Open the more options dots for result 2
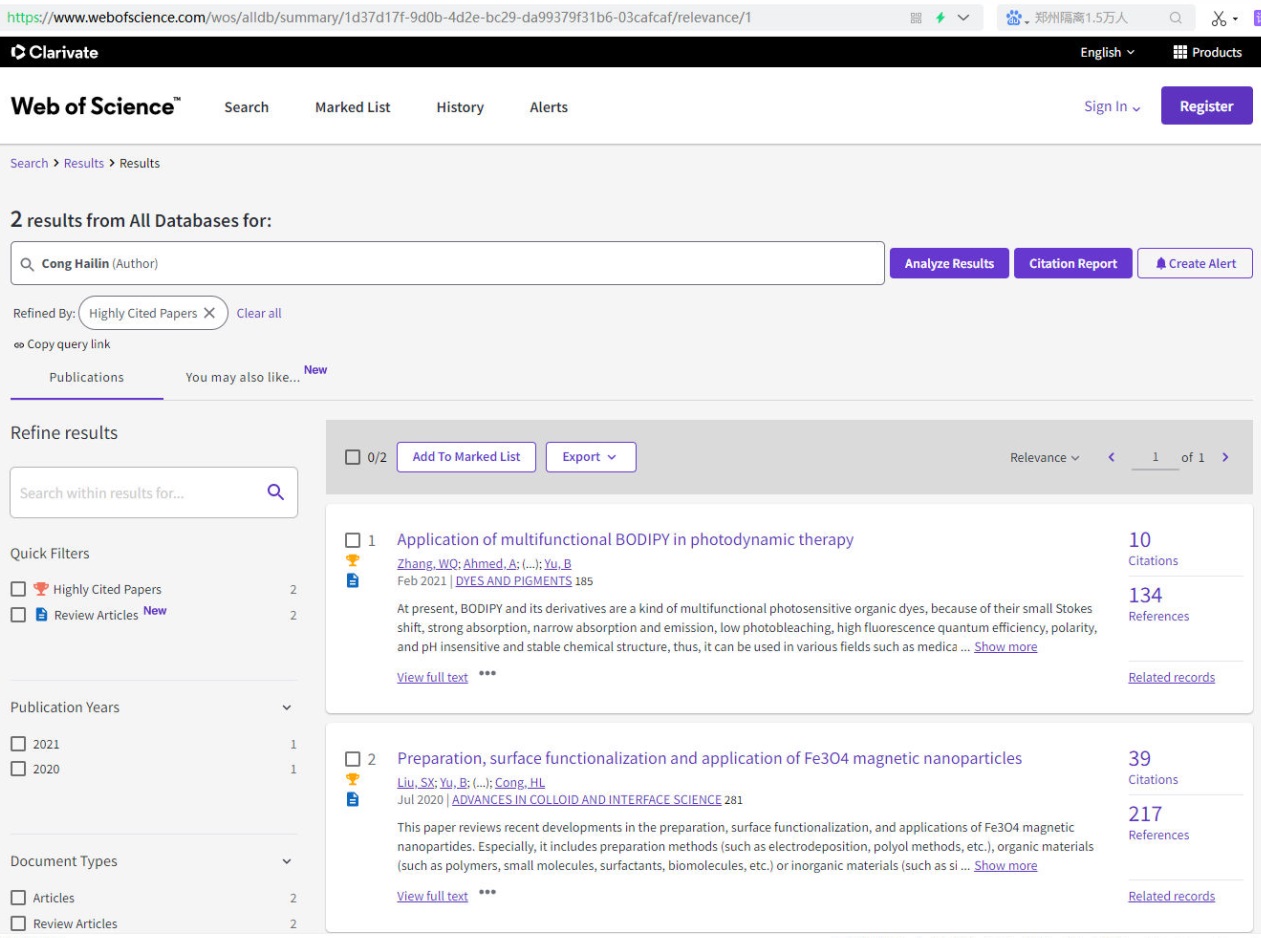Image resolution: width=1261 pixels, height=938 pixels. point(487,892)
